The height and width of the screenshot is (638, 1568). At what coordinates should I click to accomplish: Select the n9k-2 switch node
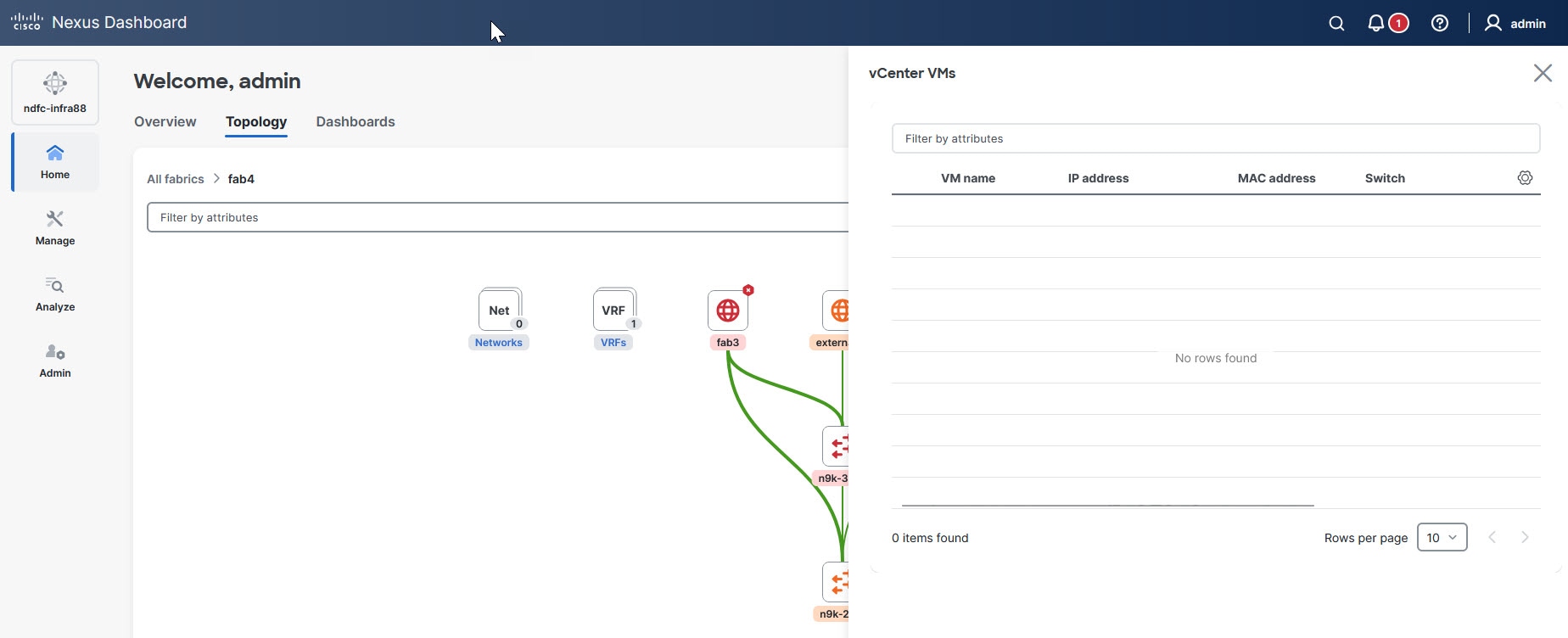(836, 582)
